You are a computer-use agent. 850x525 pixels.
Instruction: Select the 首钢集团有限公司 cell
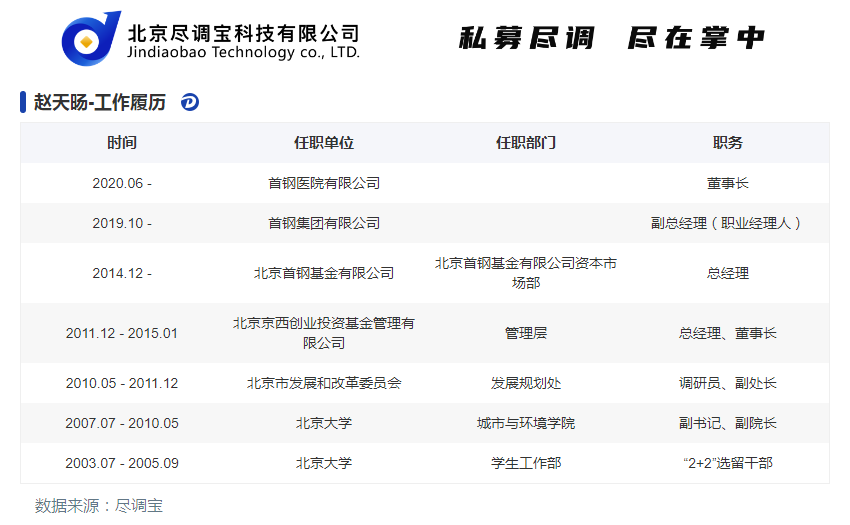pos(324,223)
